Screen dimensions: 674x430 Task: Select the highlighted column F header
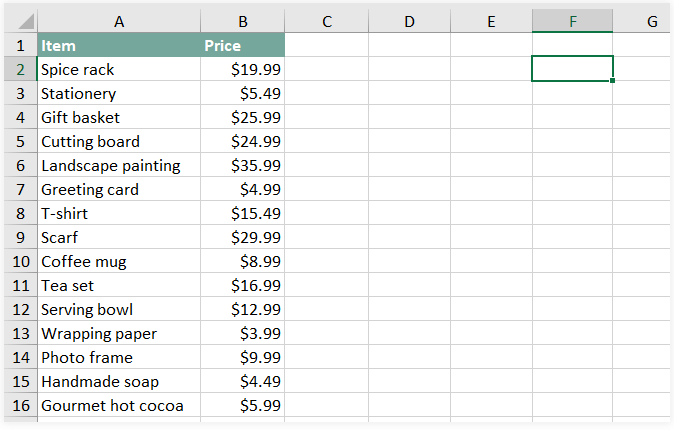[572, 21]
